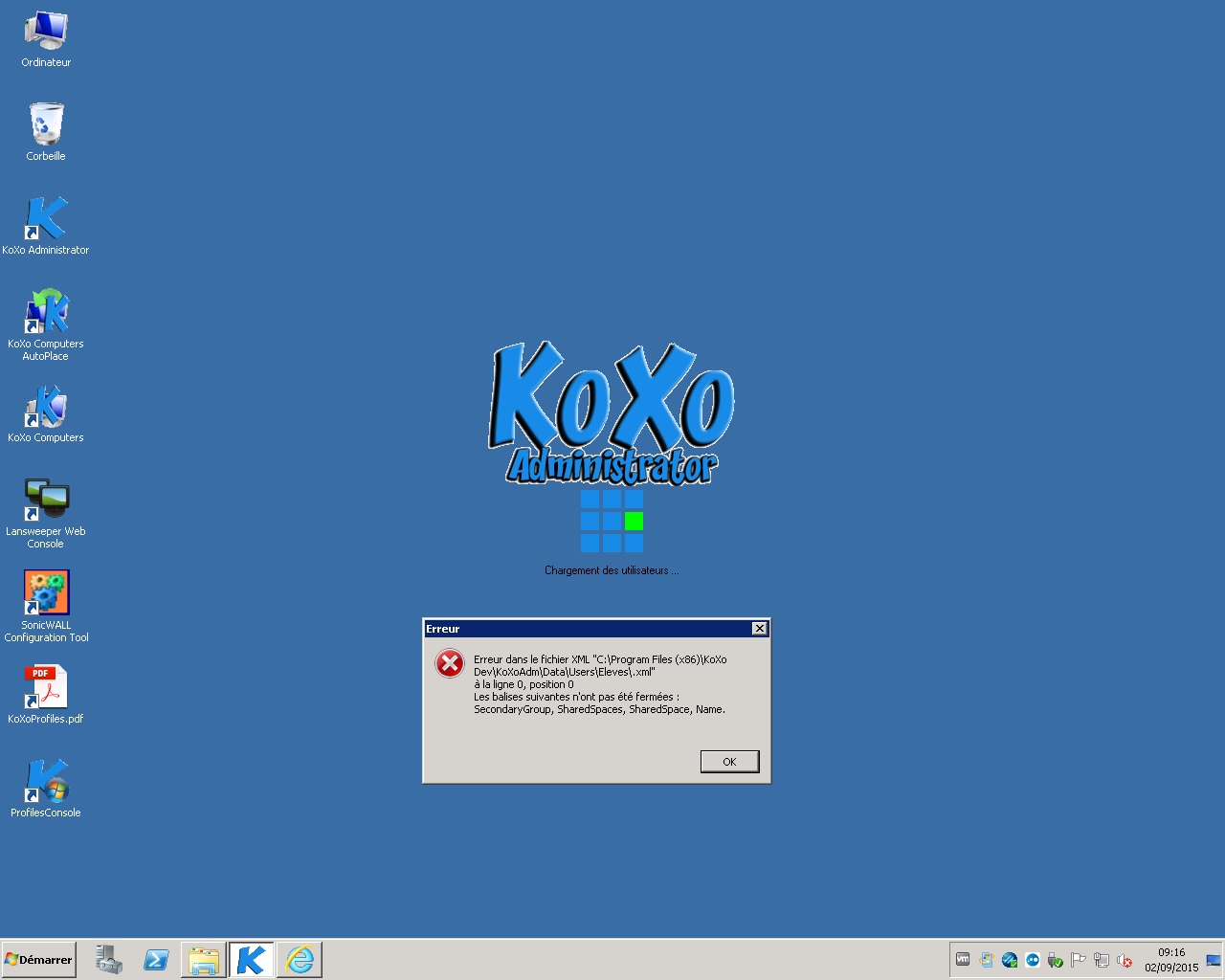Screen dimensions: 1225x980
Task: Open the Démarrer start menu
Action: [x=38, y=960]
